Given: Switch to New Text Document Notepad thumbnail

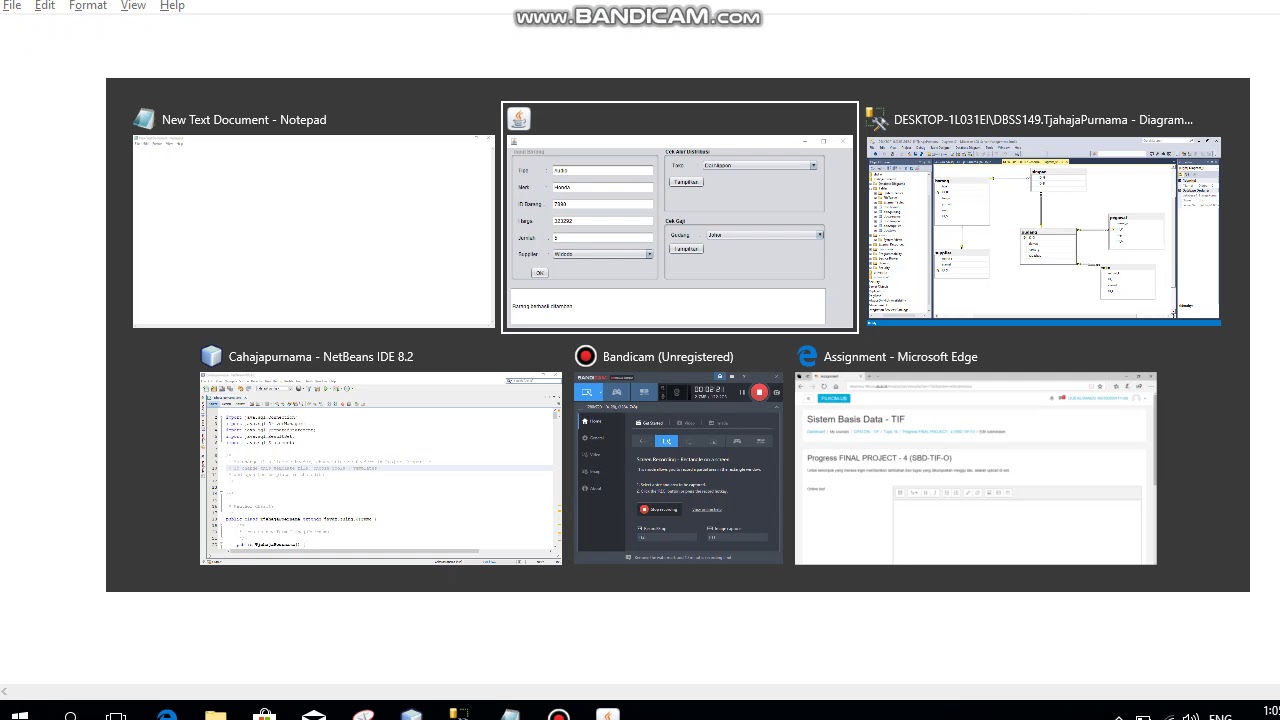Looking at the screenshot, I should click(x=313, y=231).
